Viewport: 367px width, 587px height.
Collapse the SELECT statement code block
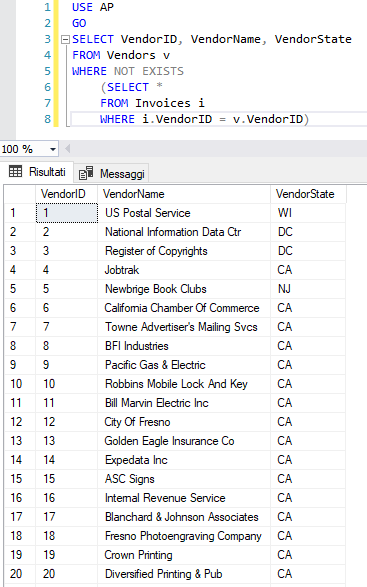point(66,39)
